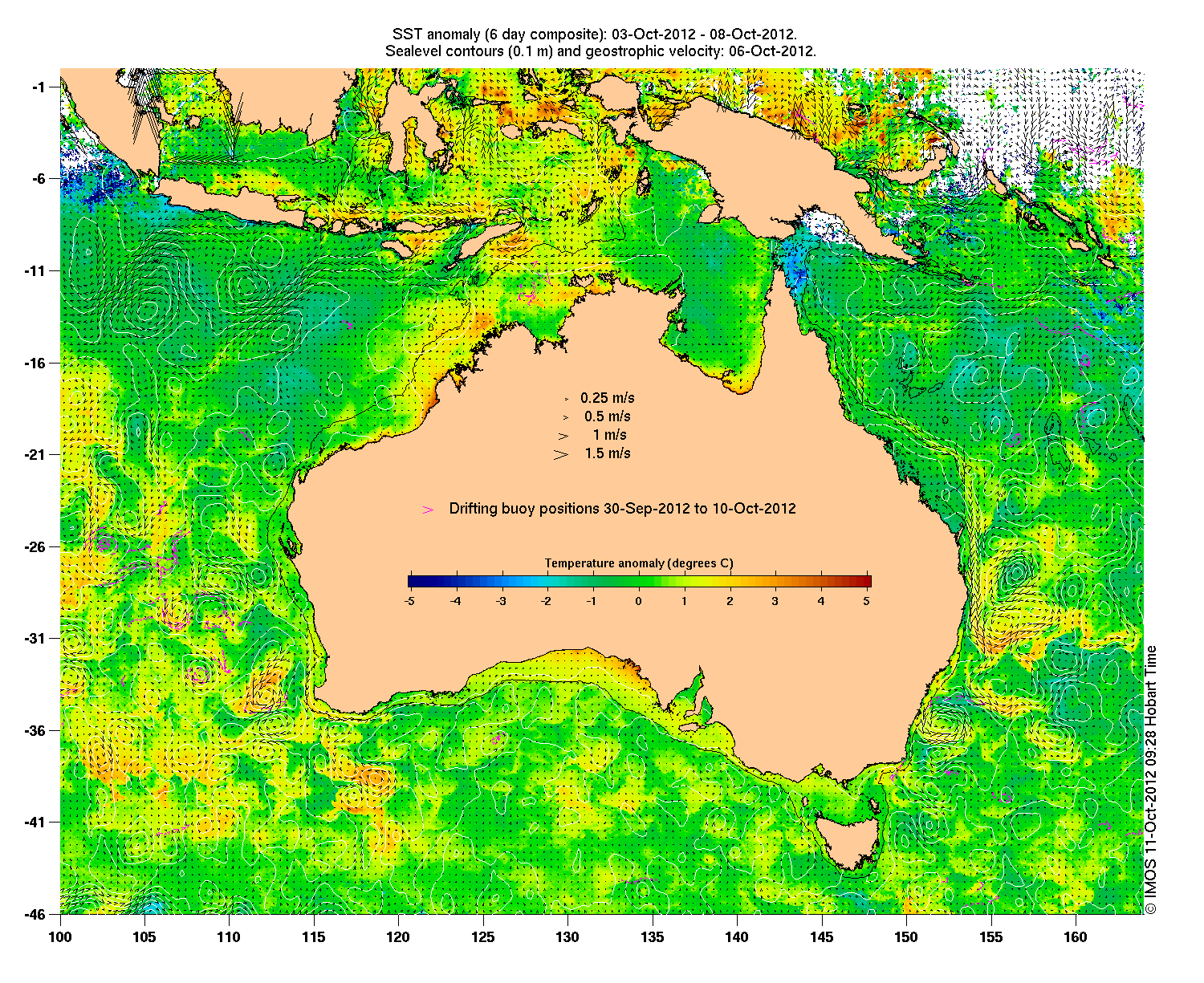Viewport: 1204px width, 983px height.
Task: Click the longitude axis label 115
Action: click(314, 936)
